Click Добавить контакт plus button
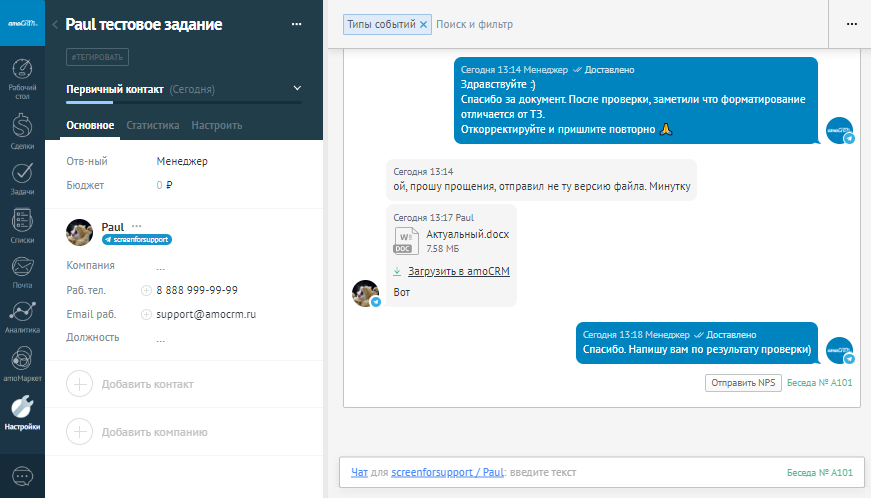871x498 pixels. pos(80,384)
